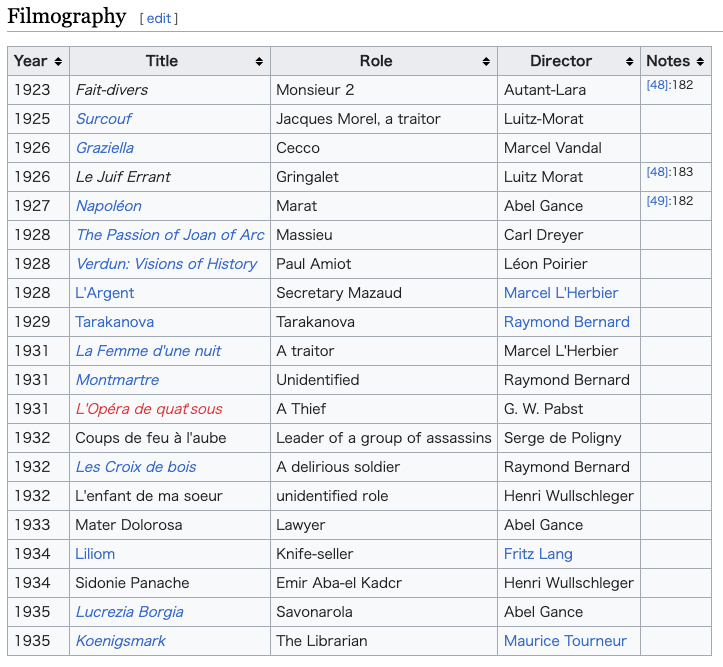Viewport: 723px width, 667px height.
Task: Select role Jacques Morel, a traitor
Action: (x=358, y=119)
